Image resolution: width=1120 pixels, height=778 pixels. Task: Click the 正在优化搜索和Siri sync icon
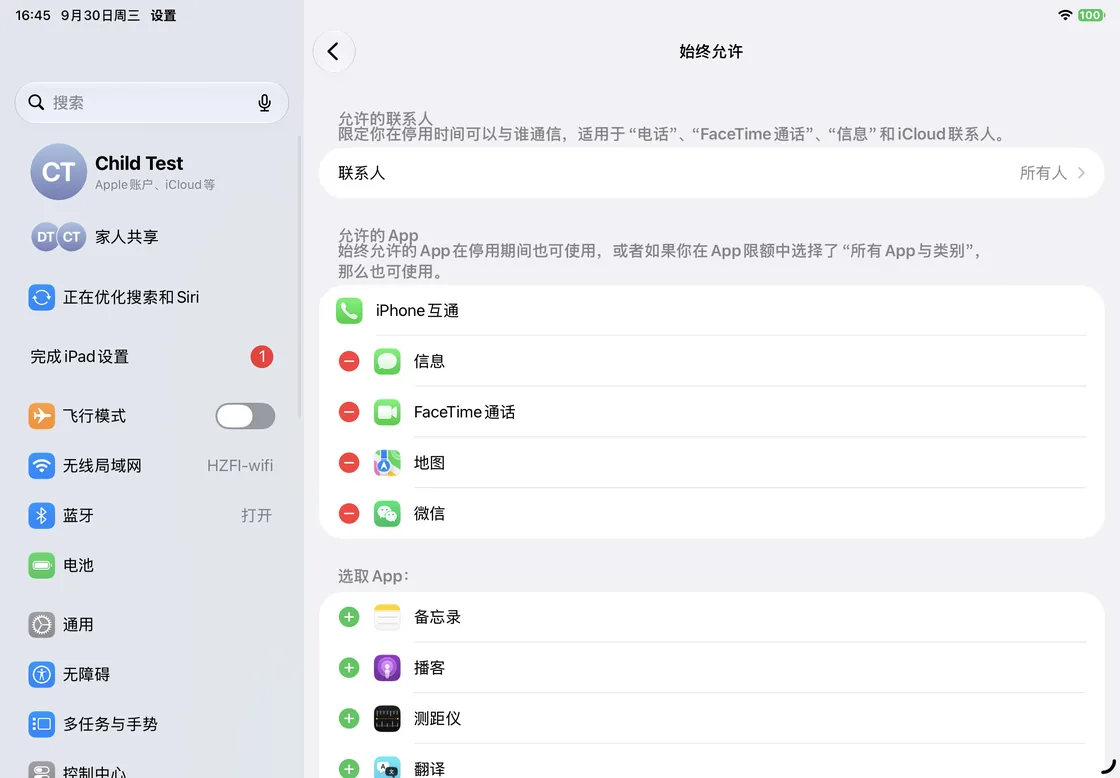pyautogui.click(x=41, y=297)
